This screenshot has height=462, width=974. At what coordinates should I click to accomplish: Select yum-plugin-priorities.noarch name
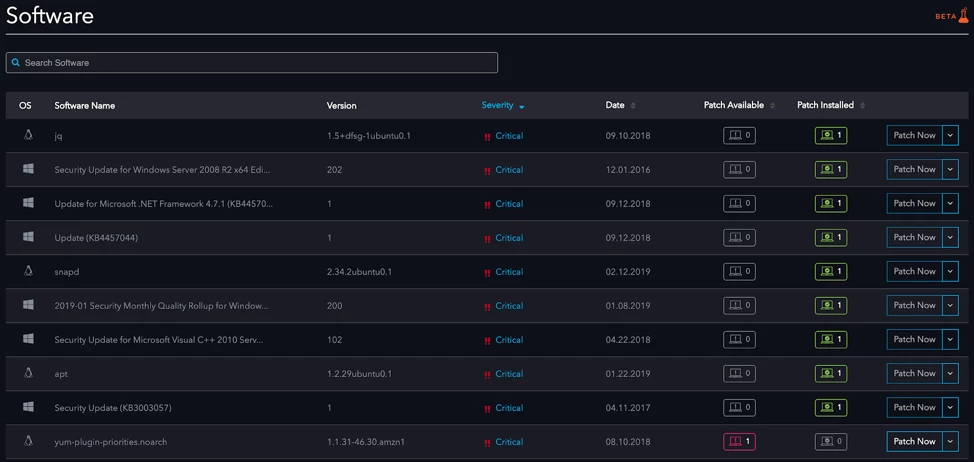(x=111, y=442)
